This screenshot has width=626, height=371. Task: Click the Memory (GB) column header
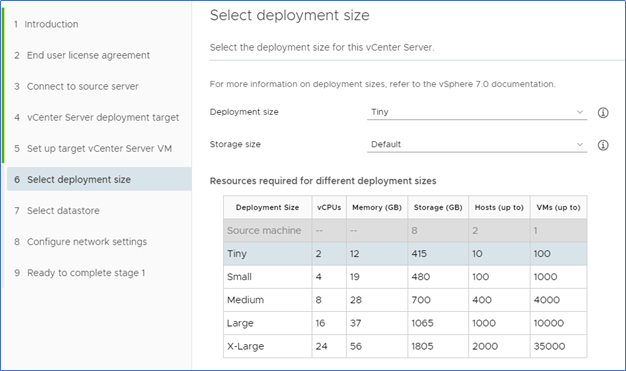coord(377,207)
